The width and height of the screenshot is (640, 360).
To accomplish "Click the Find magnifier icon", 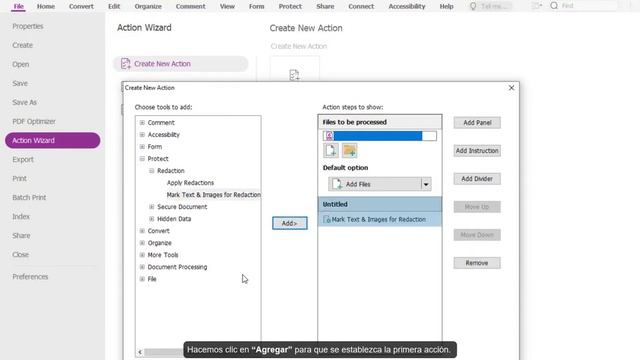I will pyautogui.click(x=554, y=6).
